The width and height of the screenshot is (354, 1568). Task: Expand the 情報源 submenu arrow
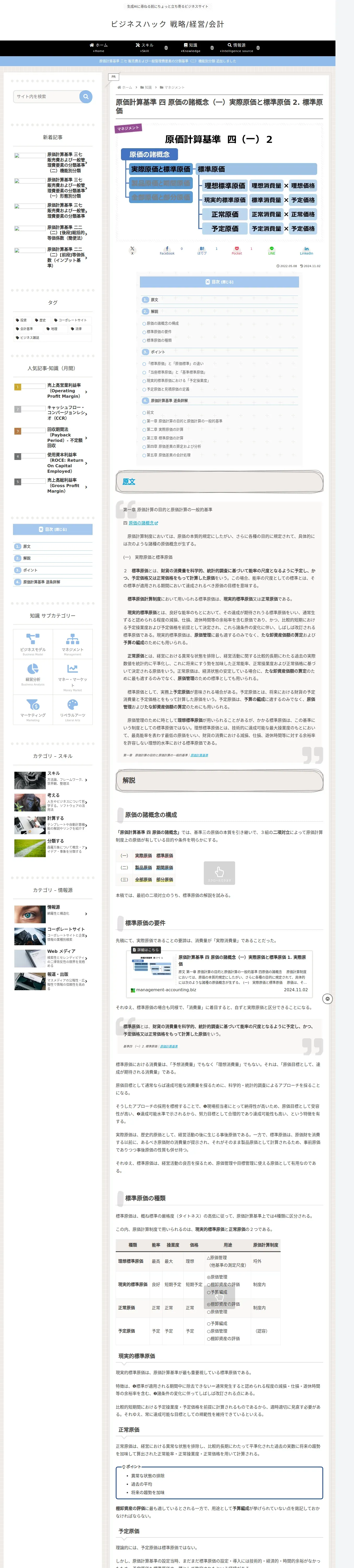click(258, 48)
